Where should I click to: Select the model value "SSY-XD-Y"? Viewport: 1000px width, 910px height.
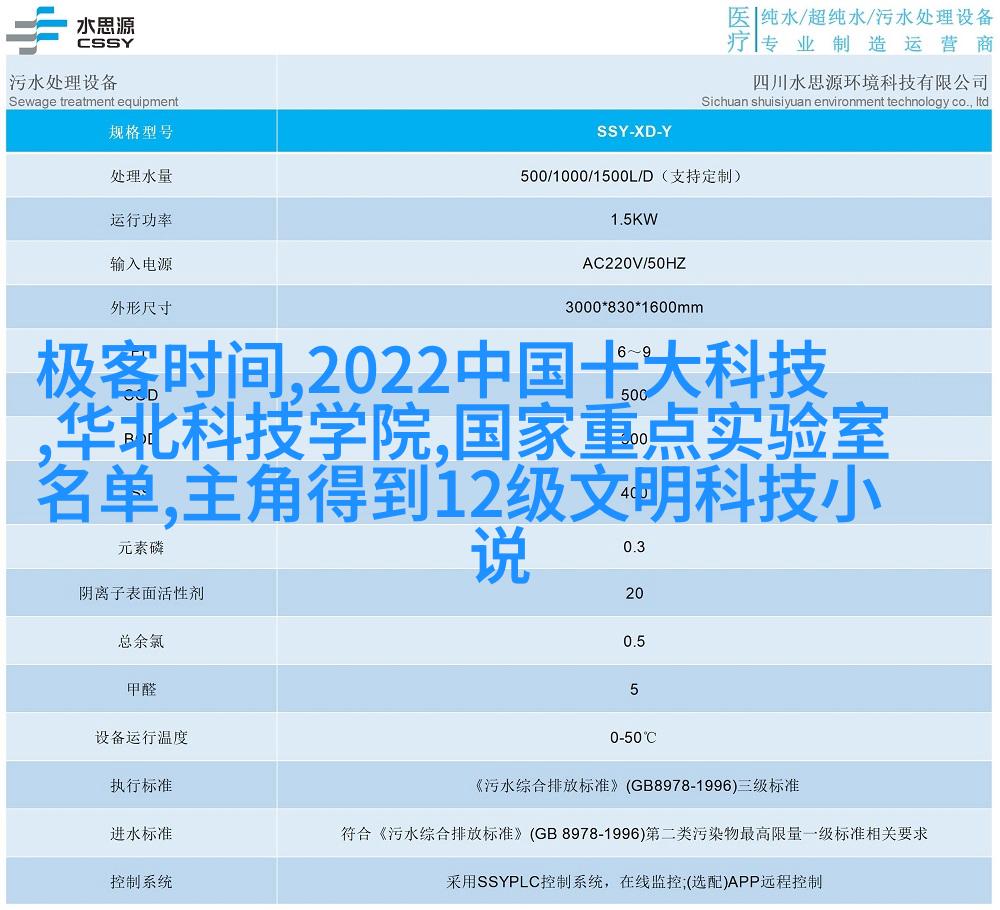coord(634,132)
